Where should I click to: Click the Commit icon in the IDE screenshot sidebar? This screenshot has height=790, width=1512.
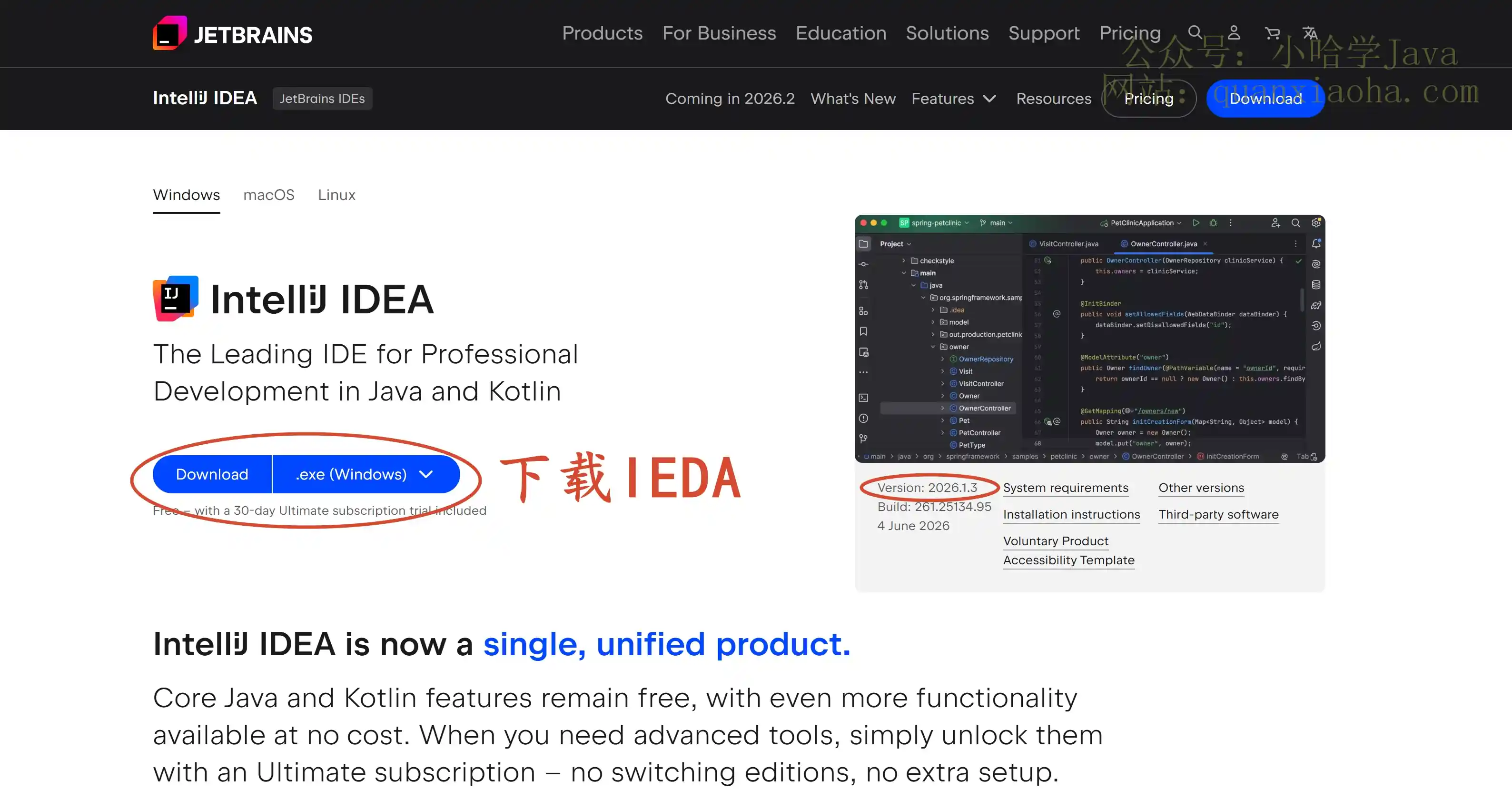[863, 264]
